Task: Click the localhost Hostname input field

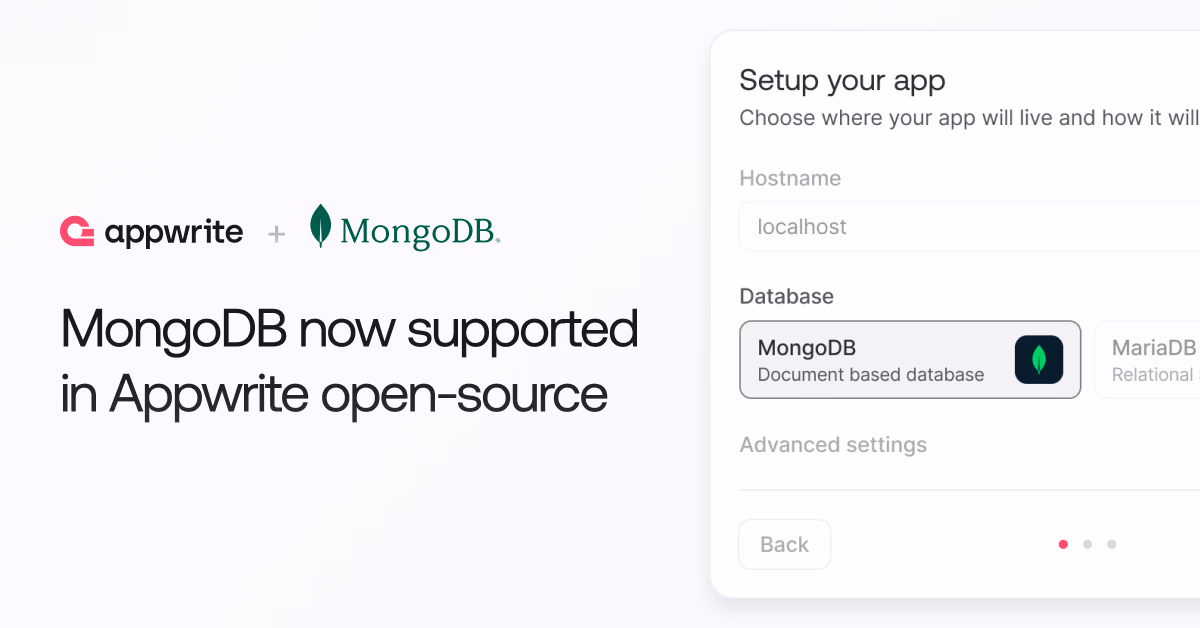Action: click(969, 227)
